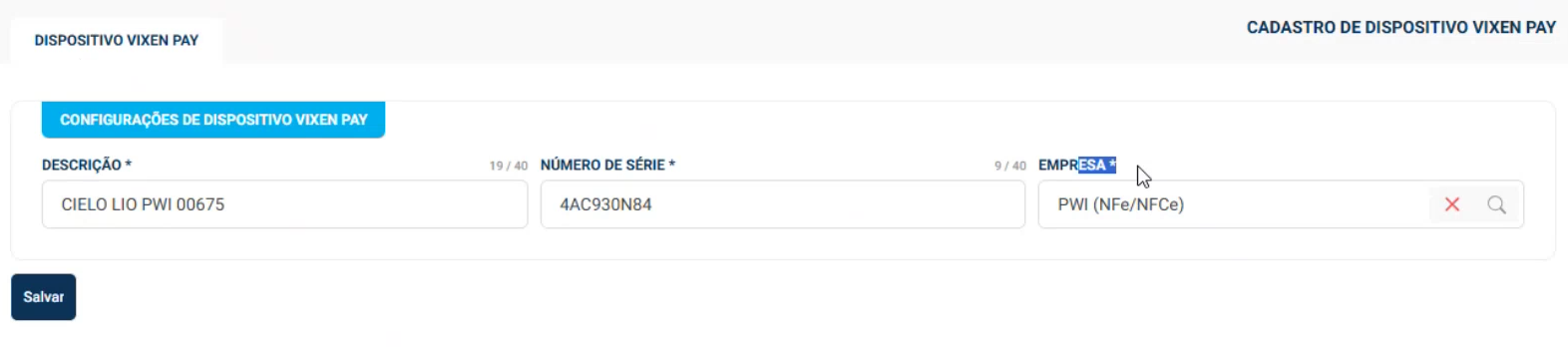1568x361 pixels.
Task: Focus the Descrição input field
Action: click(284, 204)
